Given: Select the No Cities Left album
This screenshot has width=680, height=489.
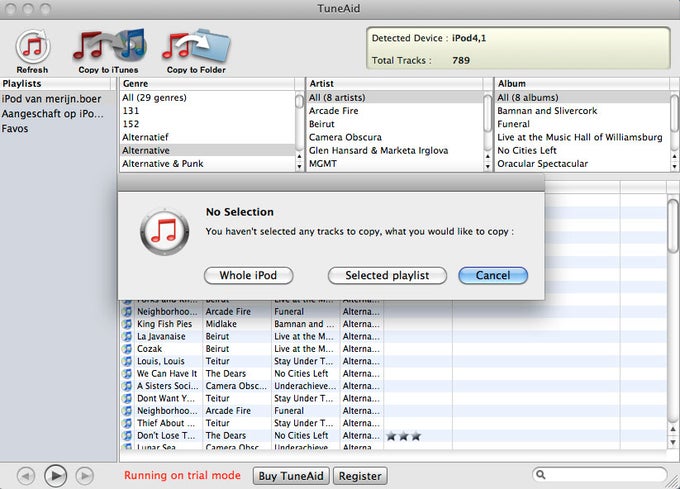Looking at the screenshot, I should point(582,150).
